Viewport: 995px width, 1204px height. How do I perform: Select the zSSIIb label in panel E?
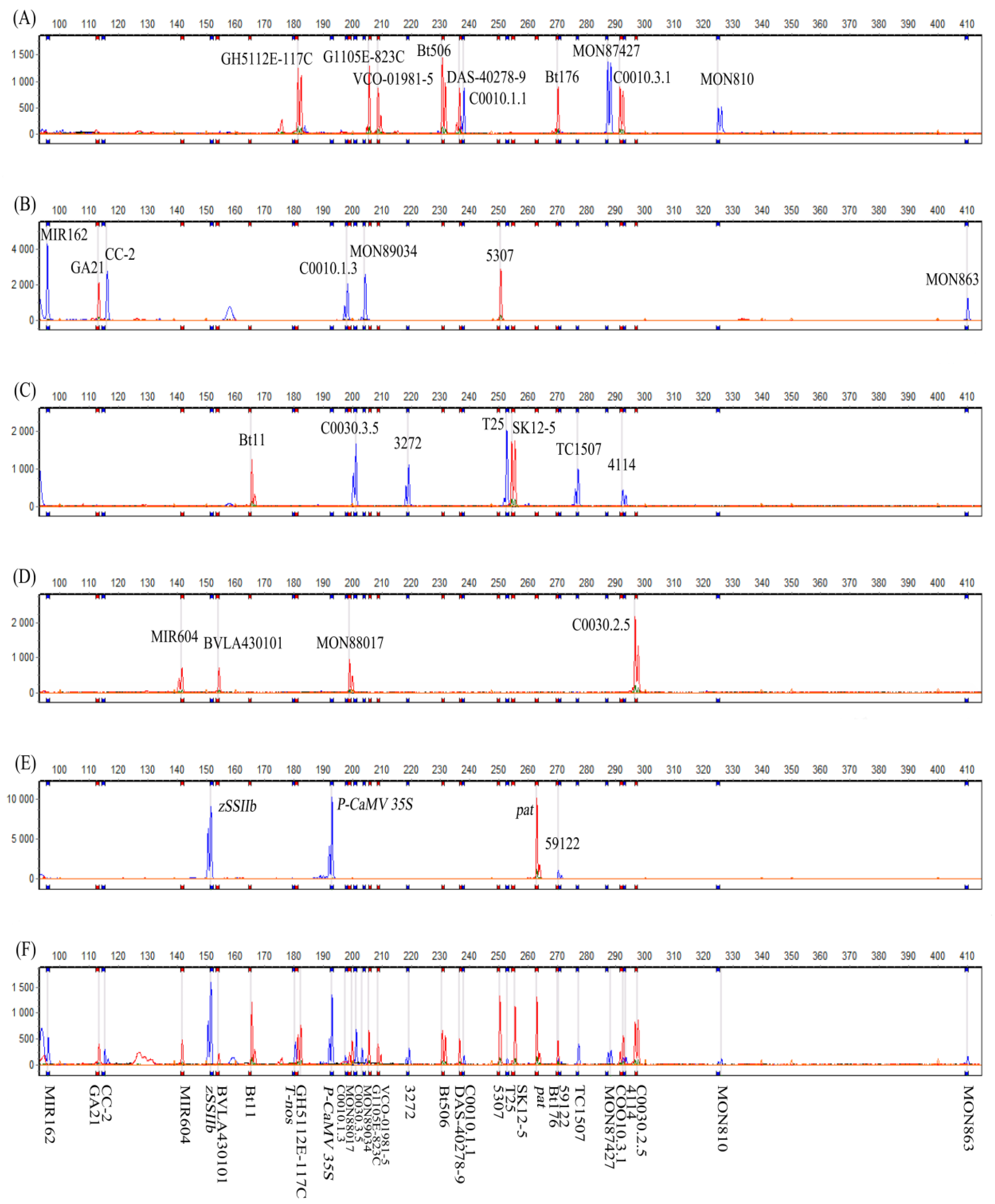pos(237,806)
